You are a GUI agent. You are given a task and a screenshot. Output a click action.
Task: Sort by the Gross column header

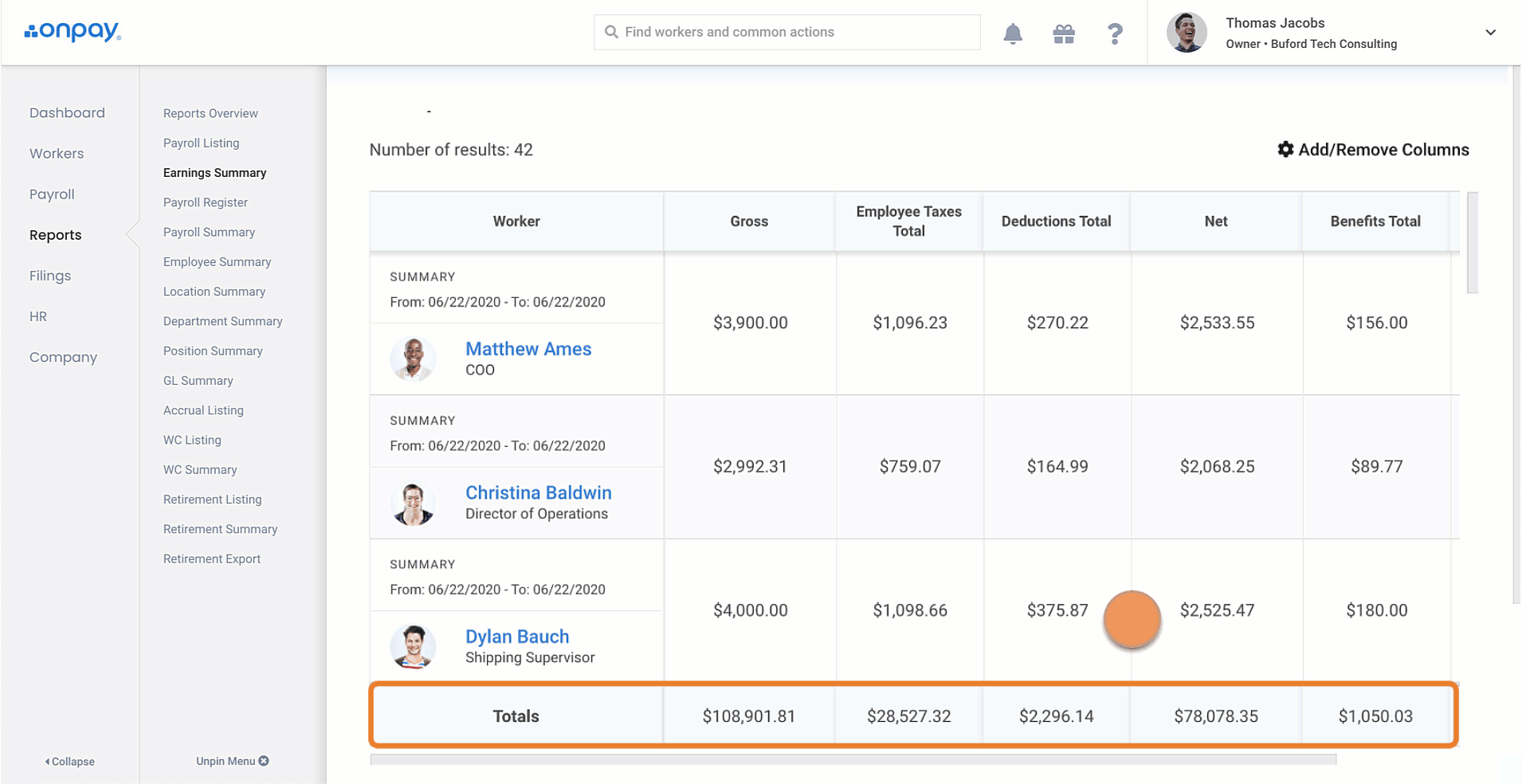coord(749,221)
